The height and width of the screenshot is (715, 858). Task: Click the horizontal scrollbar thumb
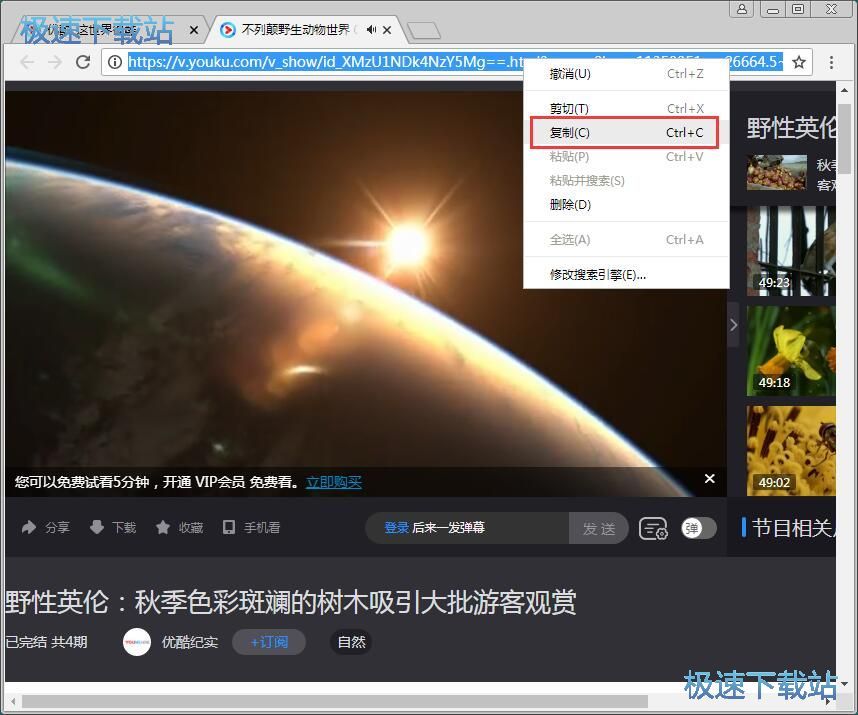335,701
